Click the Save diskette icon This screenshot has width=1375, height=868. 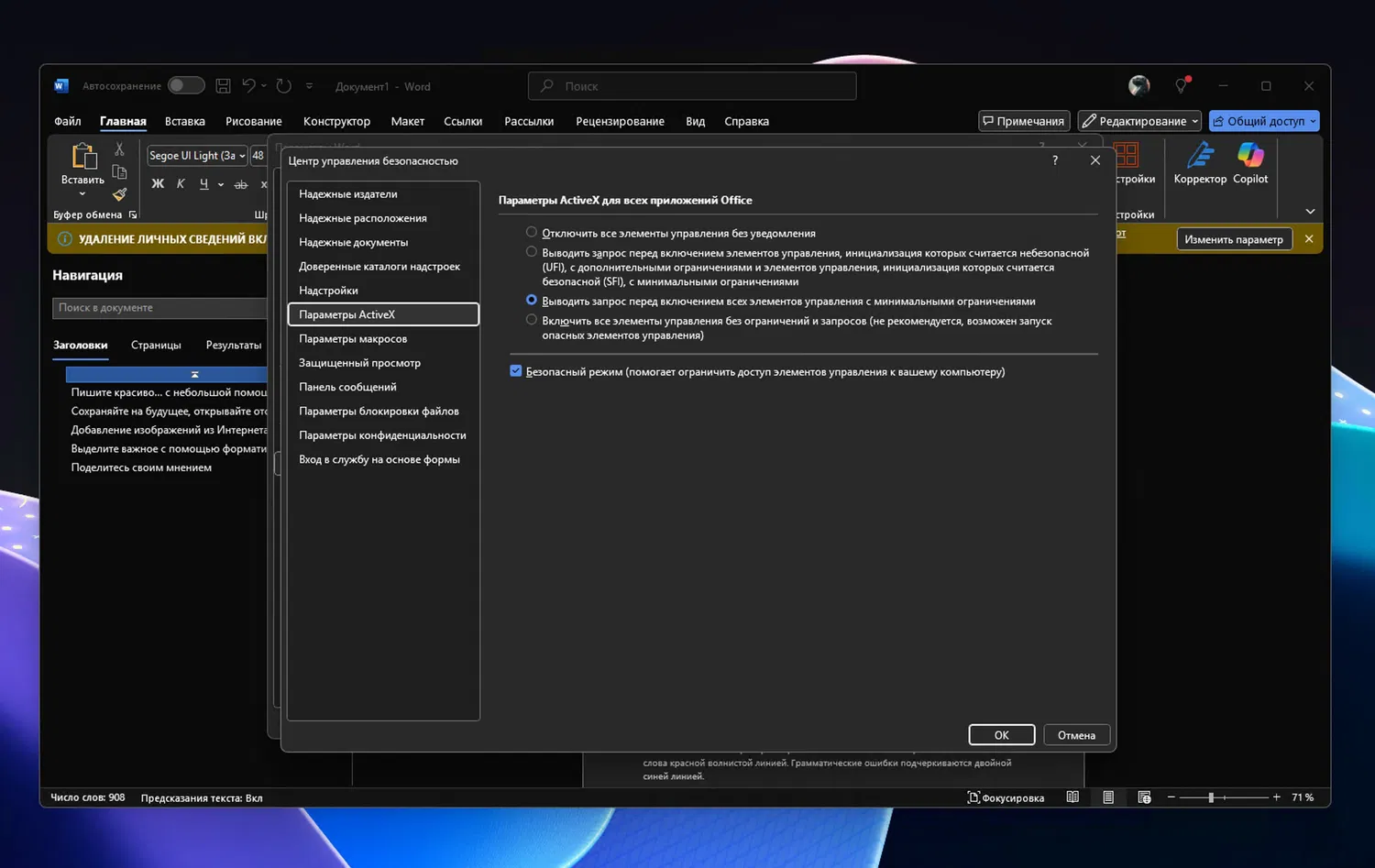click(223, 86)
